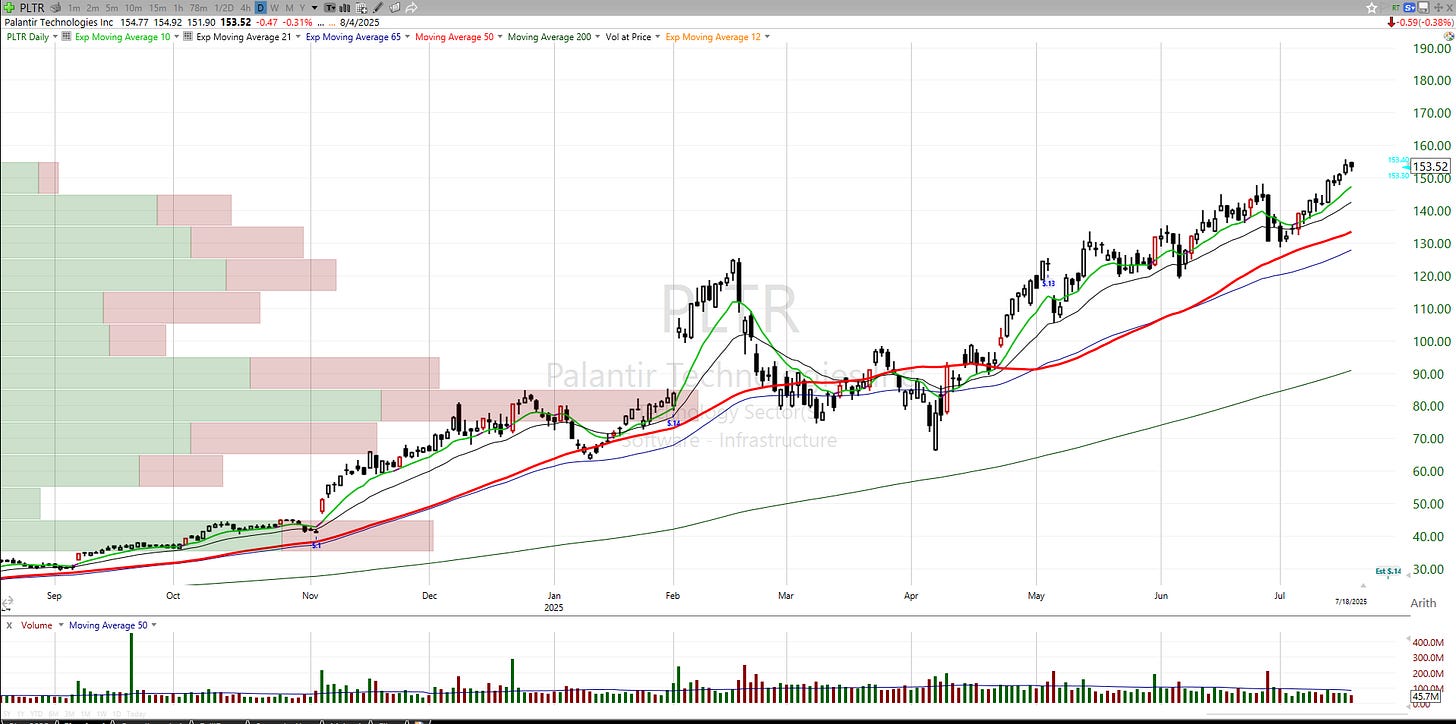
Task: Select the 78m timeframe
Action: (199, 7)
